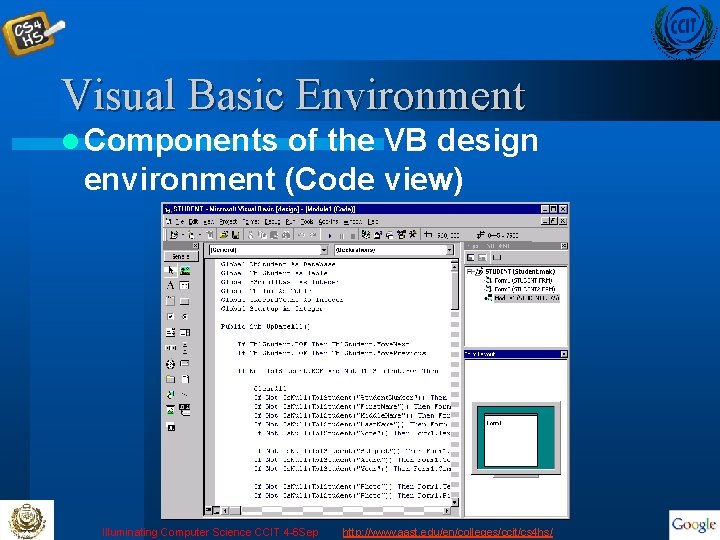Select the CommandButton control in the toolbox
Image resolution: width=720 pixels, height=540 pixels.
(x=185, y=301)
